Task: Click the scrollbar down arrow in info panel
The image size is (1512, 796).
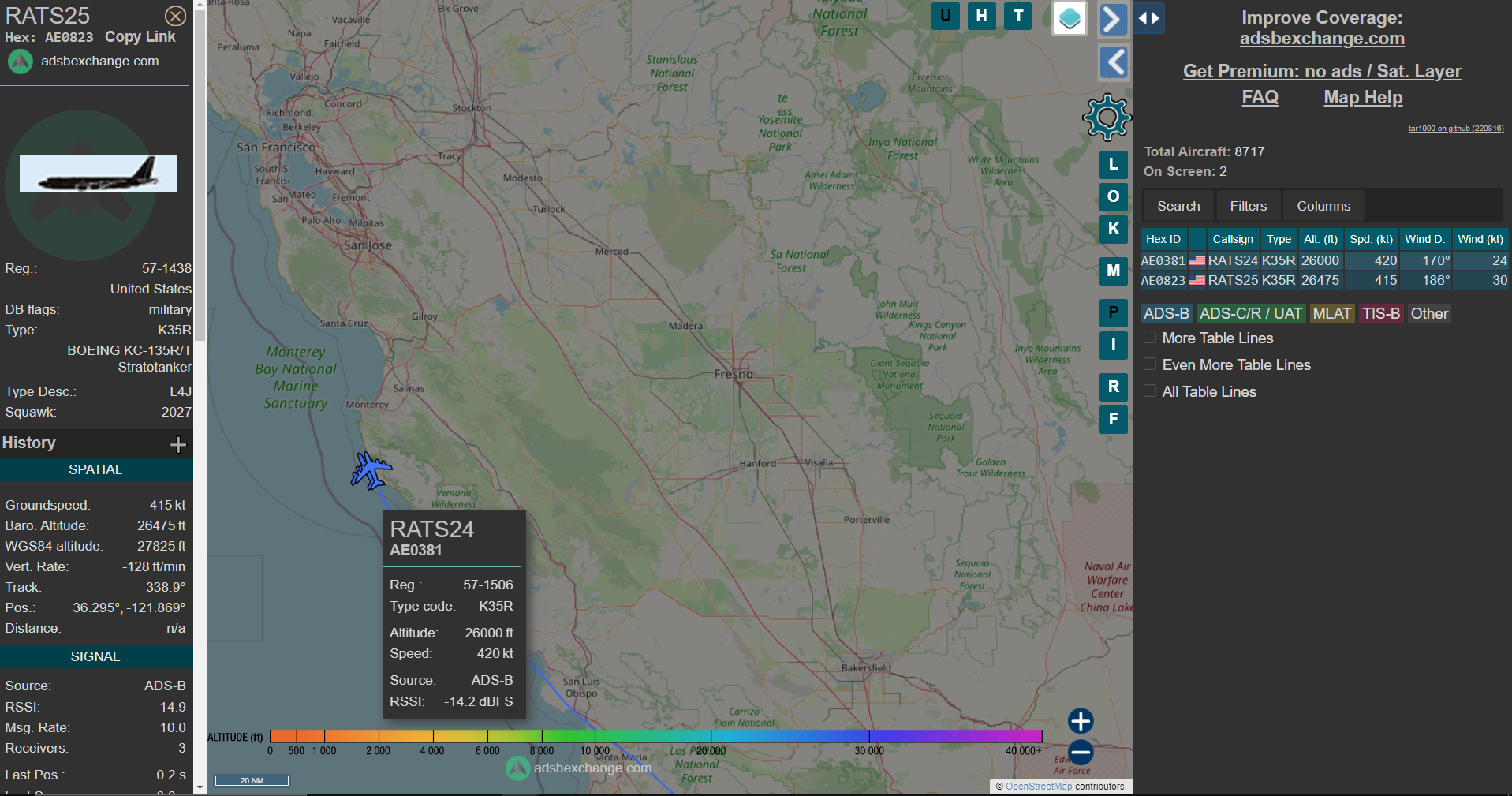Action: pyautogui.click(x=200, y=787)
